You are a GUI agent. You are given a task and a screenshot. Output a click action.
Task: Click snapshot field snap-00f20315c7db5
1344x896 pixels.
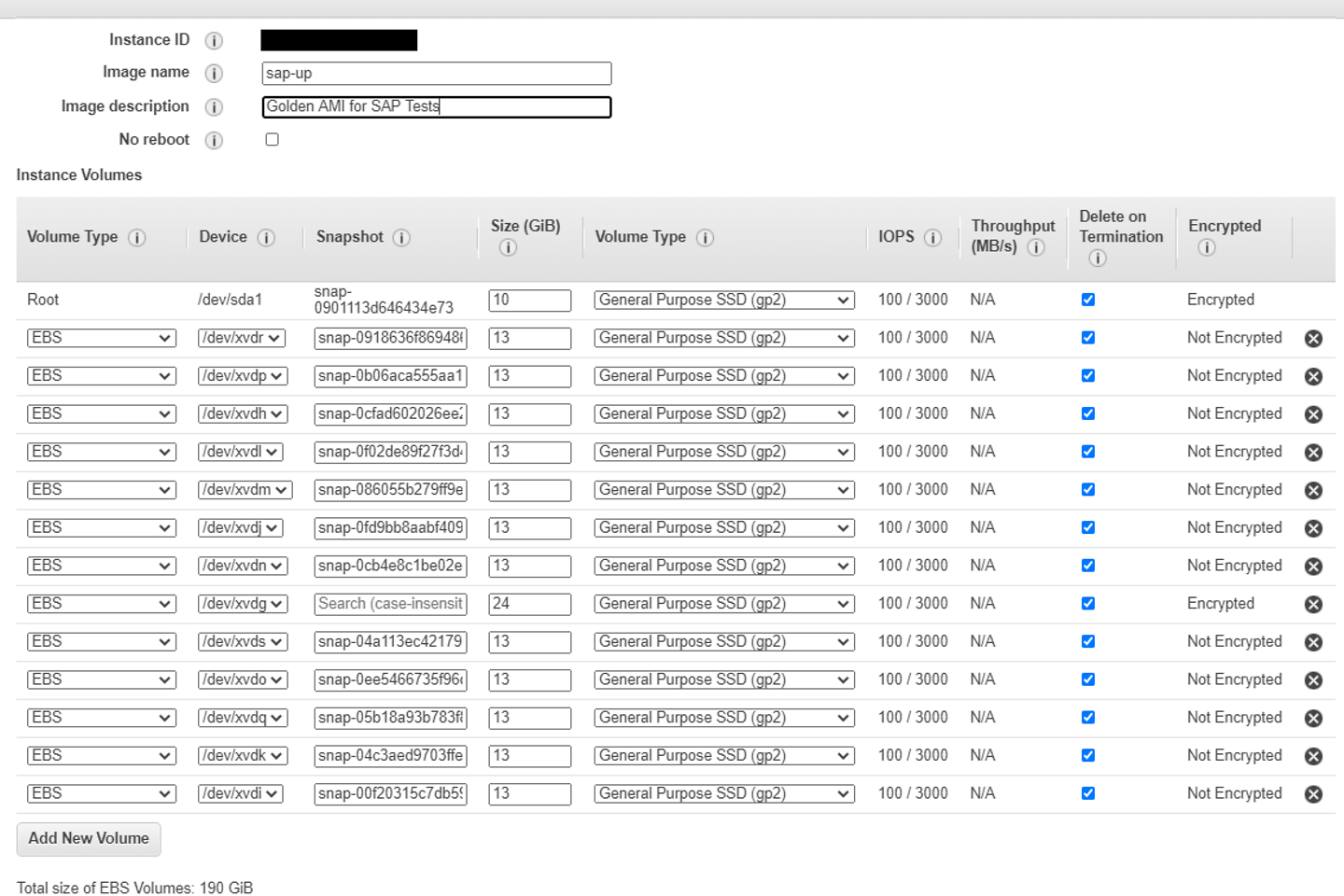click(x=391, y=794)
